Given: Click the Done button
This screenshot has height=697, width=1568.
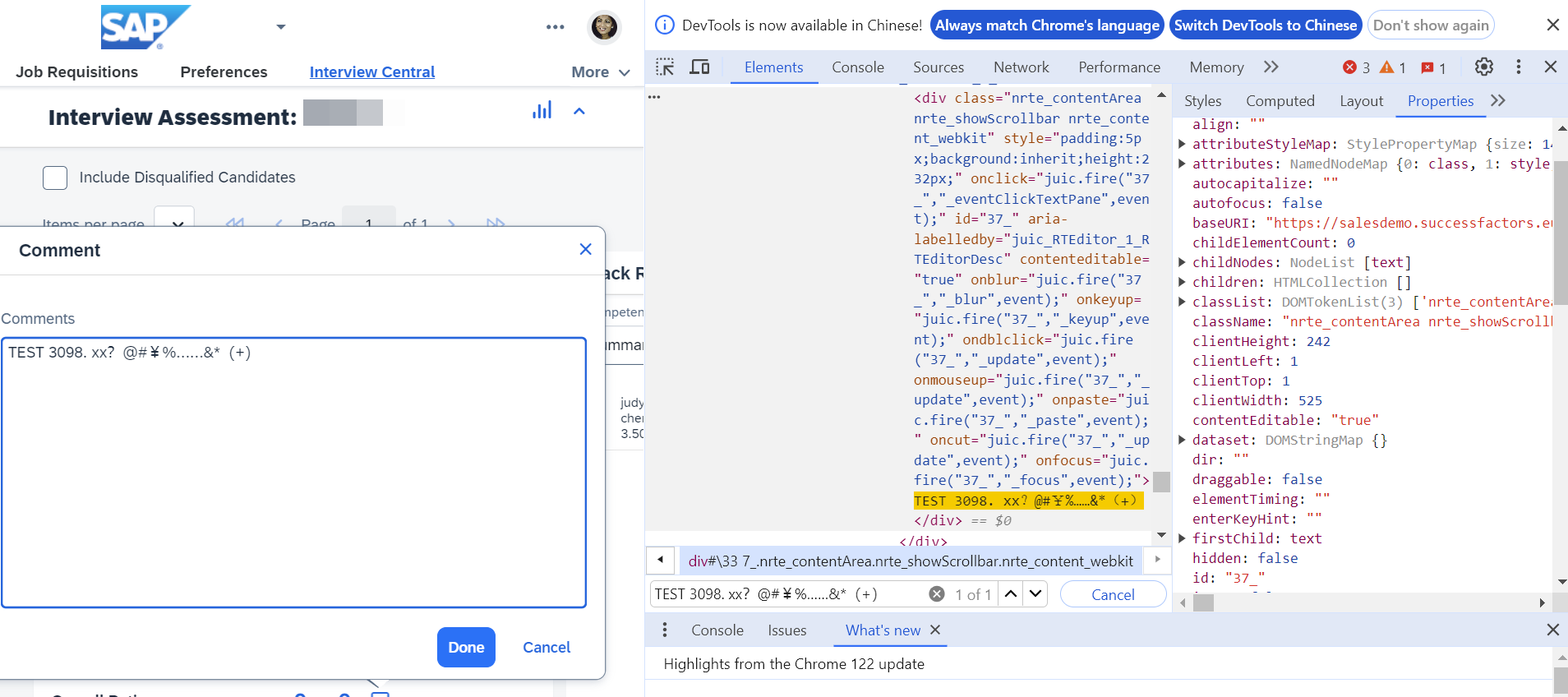Looking at the screenshot, I should pos(466,648).
